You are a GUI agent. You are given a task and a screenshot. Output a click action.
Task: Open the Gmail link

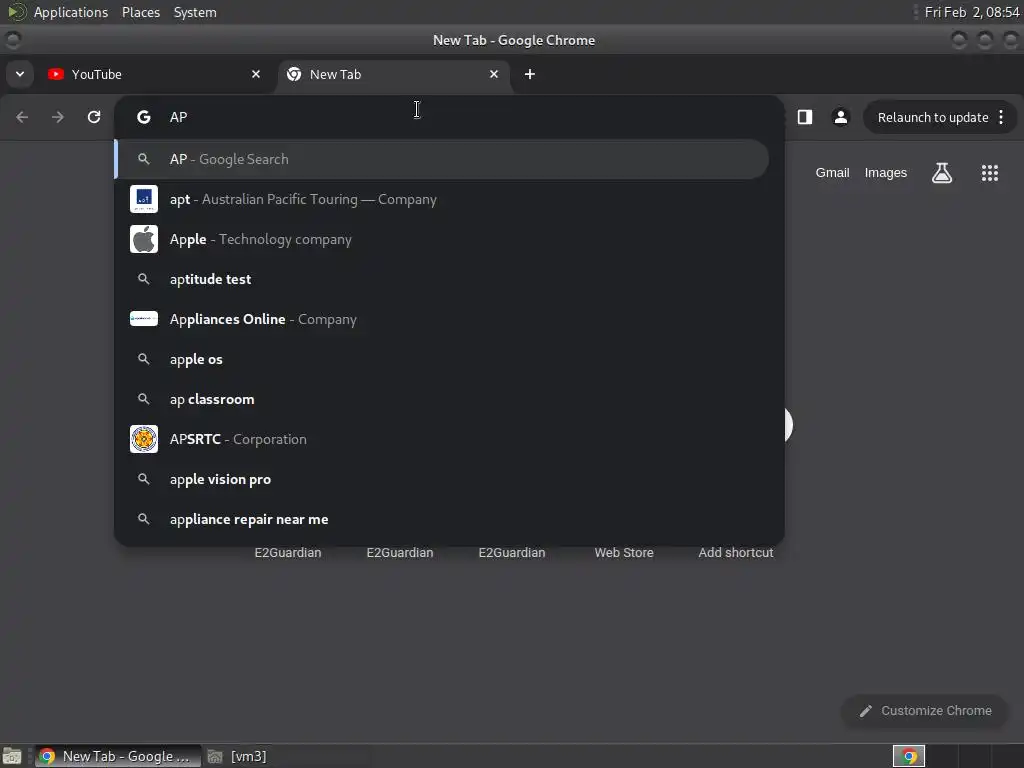tap(832, 173)
